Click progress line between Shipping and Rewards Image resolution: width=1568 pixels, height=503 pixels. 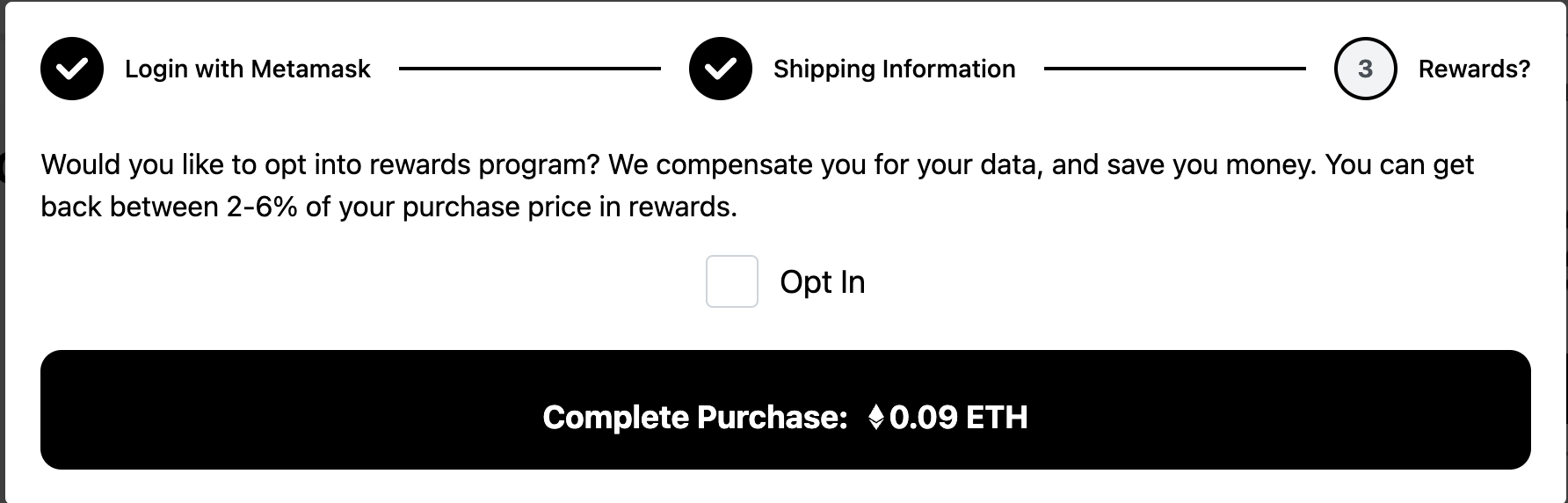[1175, 69]
